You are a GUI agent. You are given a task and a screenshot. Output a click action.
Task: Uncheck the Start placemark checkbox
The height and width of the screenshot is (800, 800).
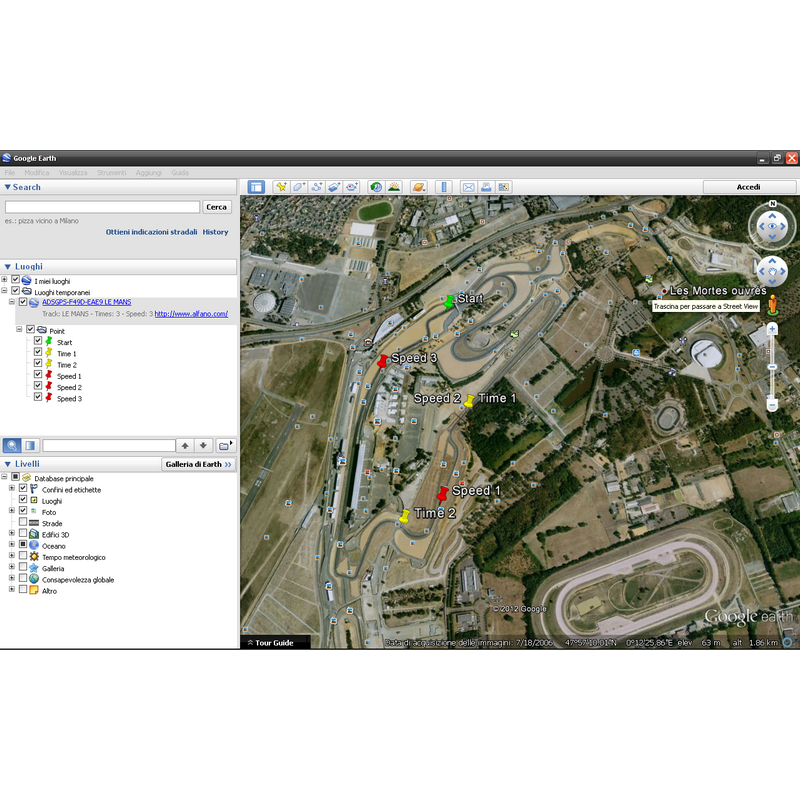click(38, 340)
